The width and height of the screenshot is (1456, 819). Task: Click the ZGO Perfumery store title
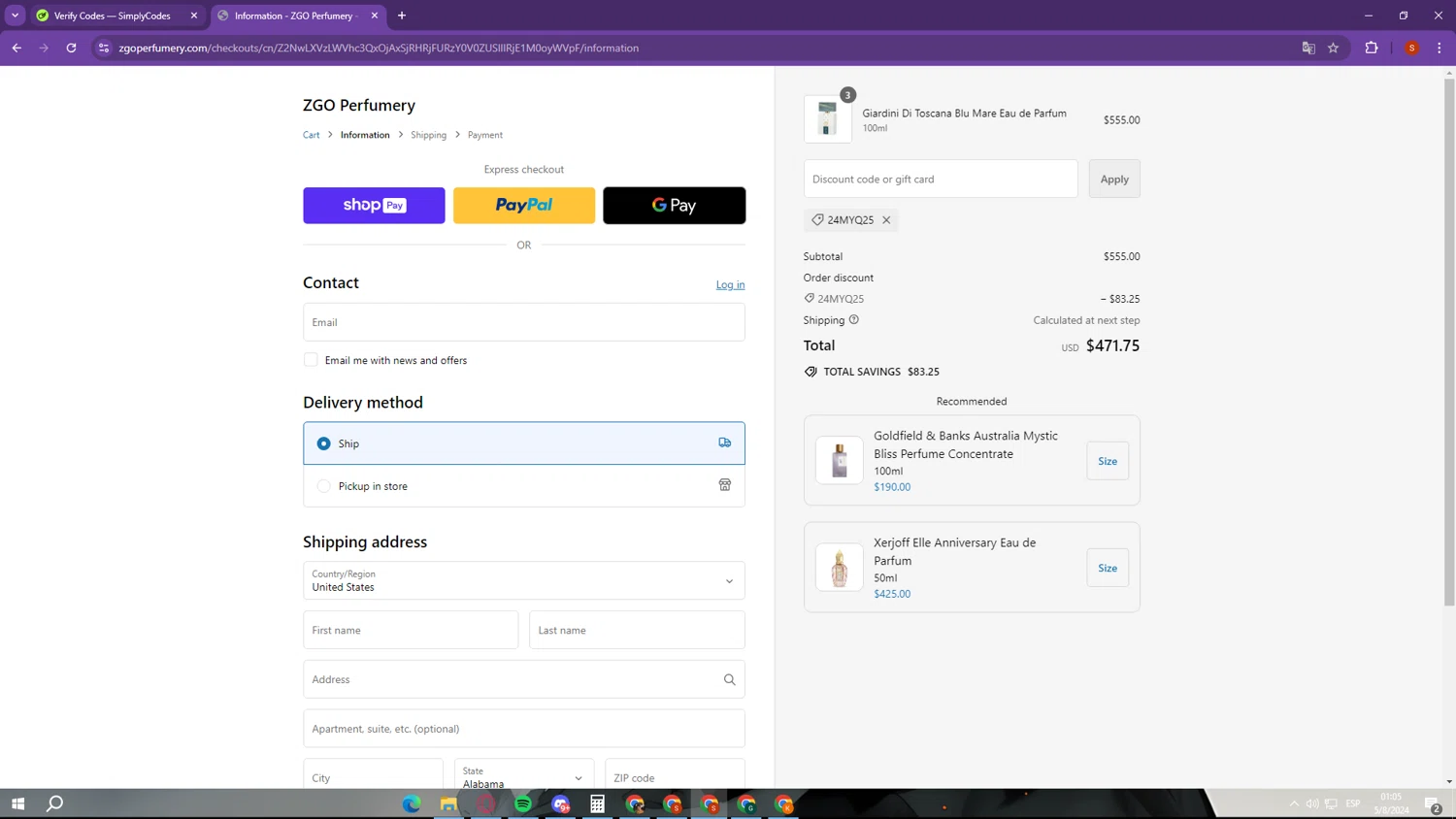[x=359, y=105]
